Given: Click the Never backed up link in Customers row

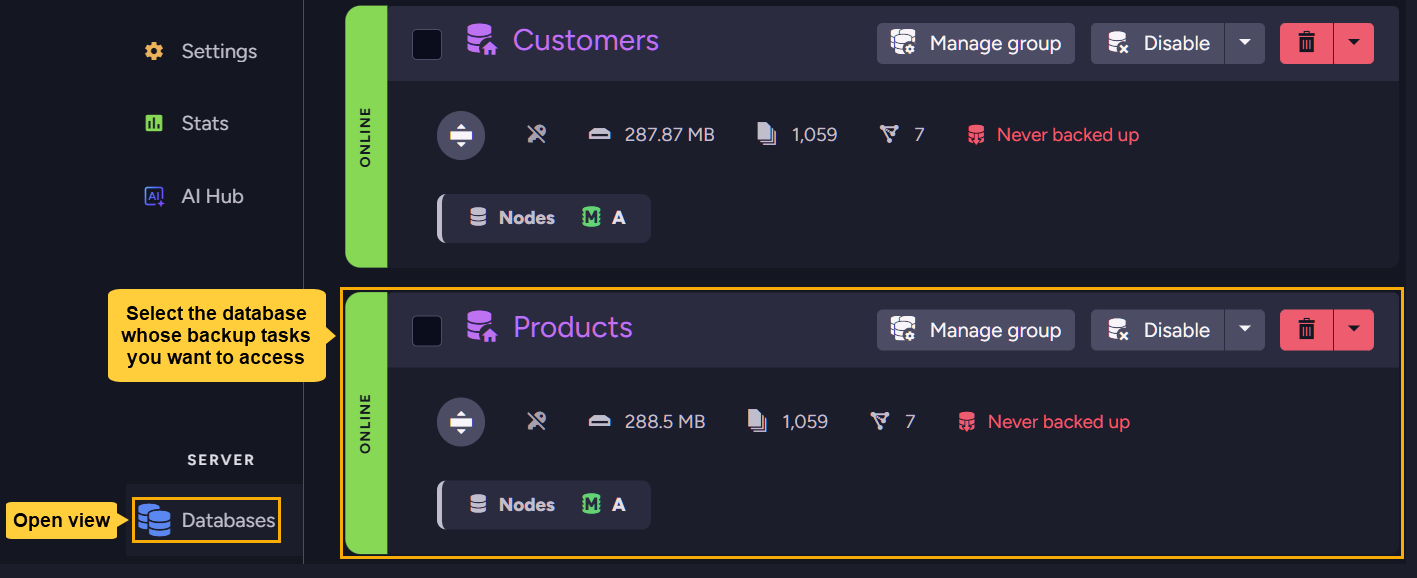Looking at the screenshot, I should (x=1066, y=134).
